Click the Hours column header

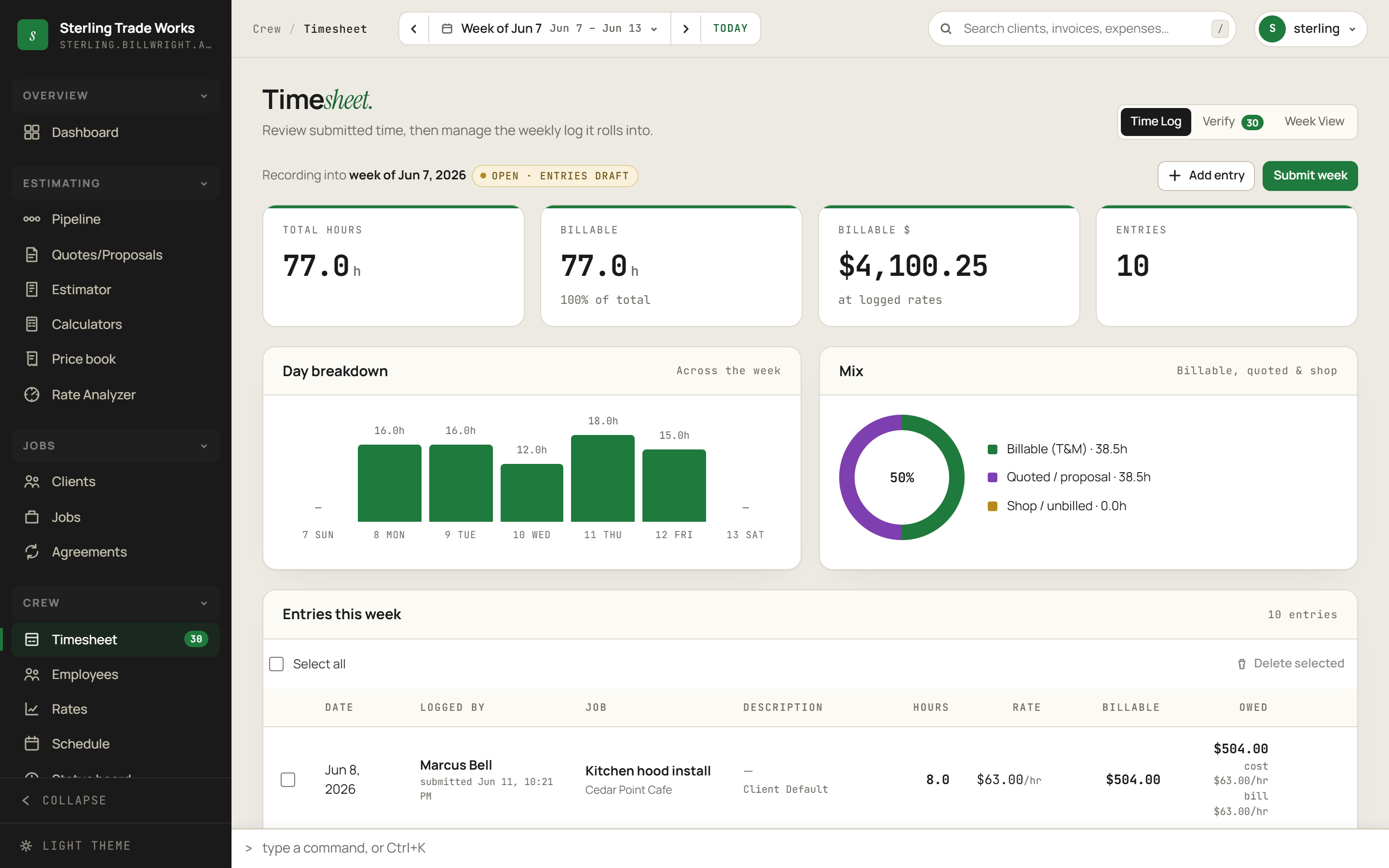coord(930,708)
